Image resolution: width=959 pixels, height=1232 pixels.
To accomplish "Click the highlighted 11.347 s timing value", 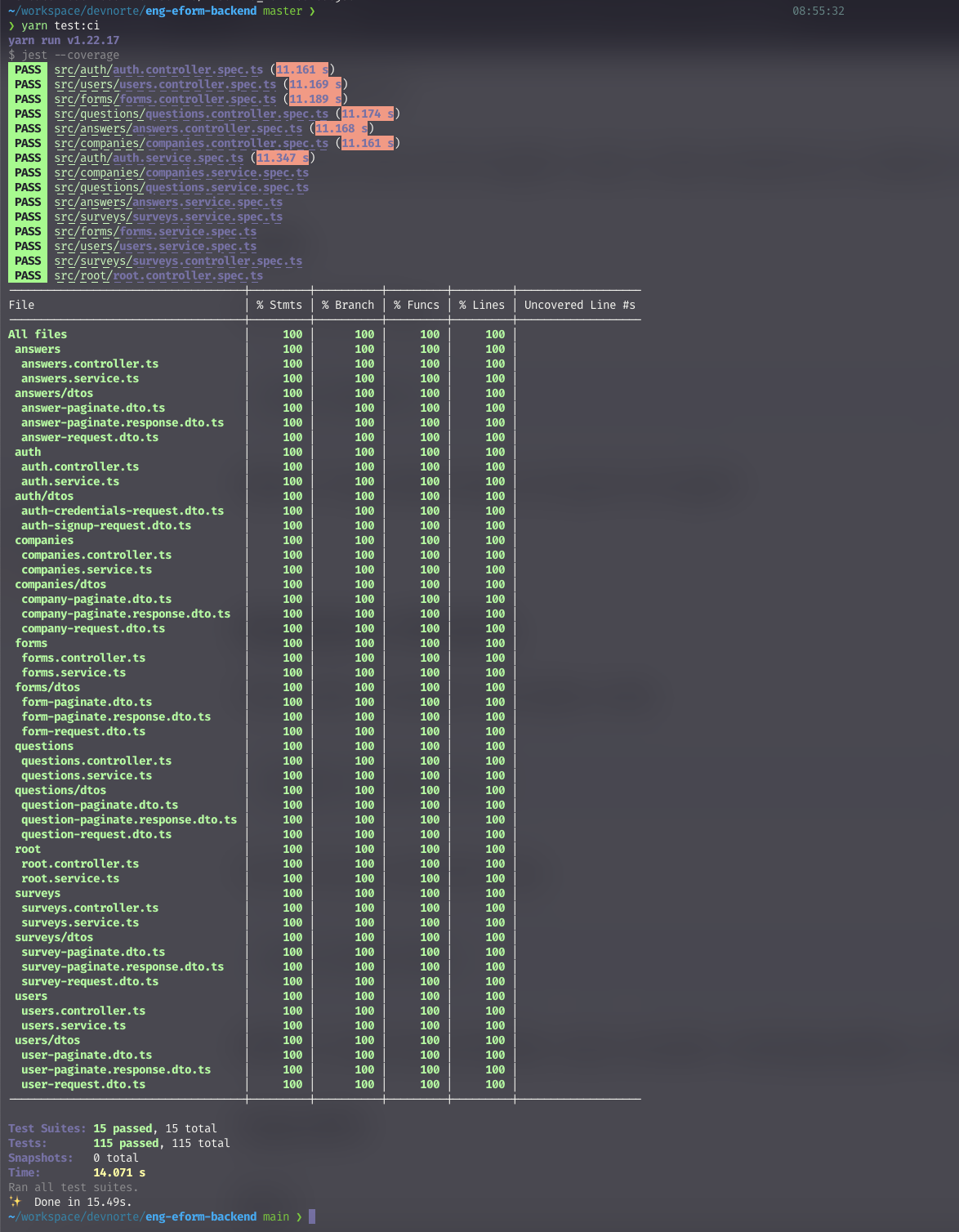I will tap(281, 158).
